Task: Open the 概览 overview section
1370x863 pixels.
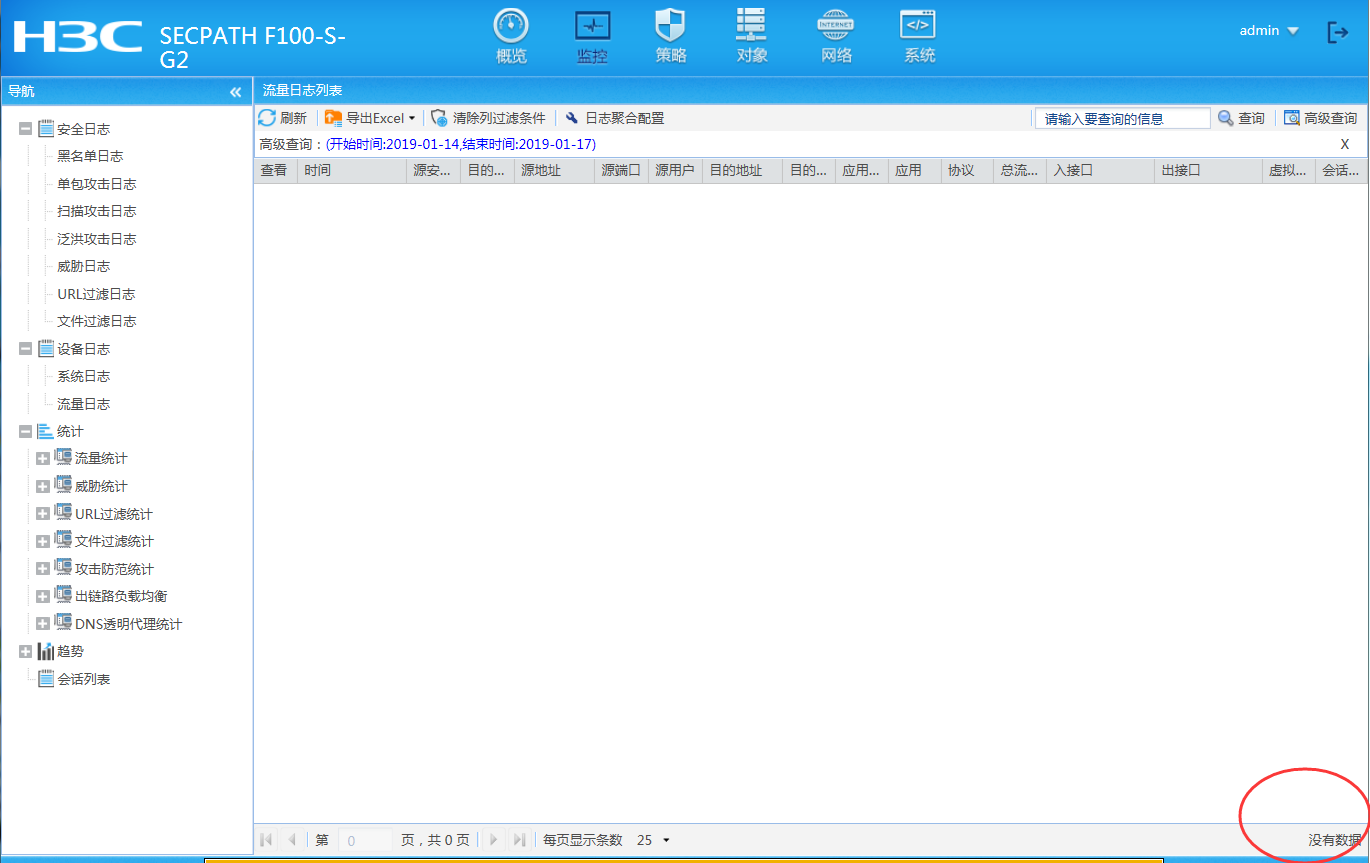Action: 511,37
